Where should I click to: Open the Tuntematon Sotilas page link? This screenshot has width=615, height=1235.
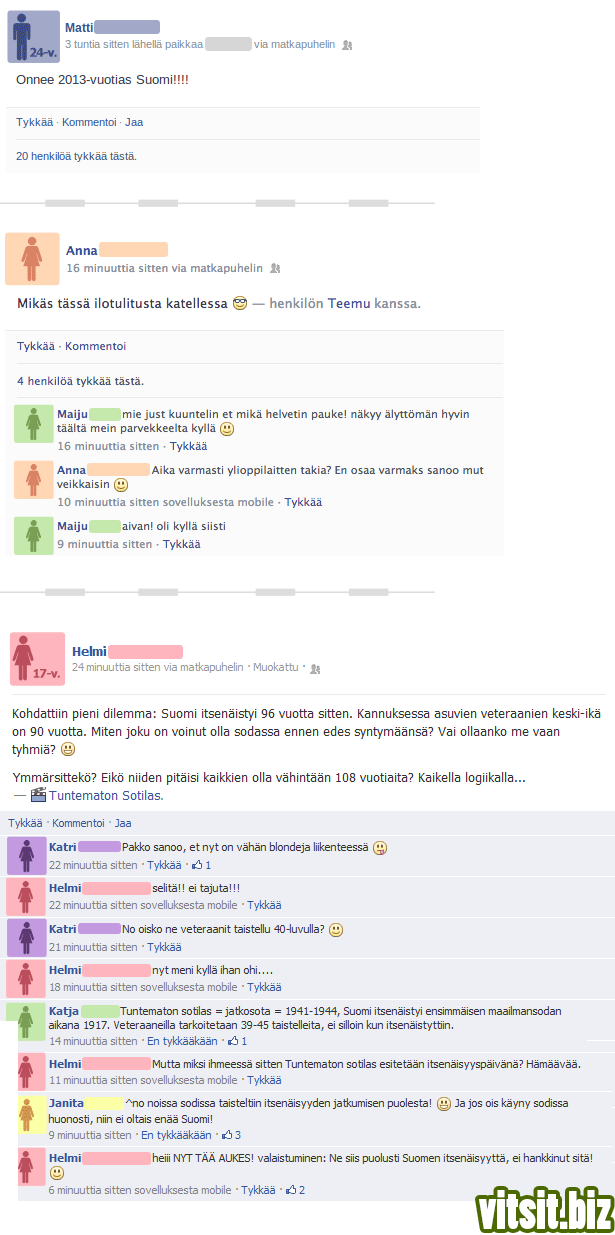[x=105, y=768]
